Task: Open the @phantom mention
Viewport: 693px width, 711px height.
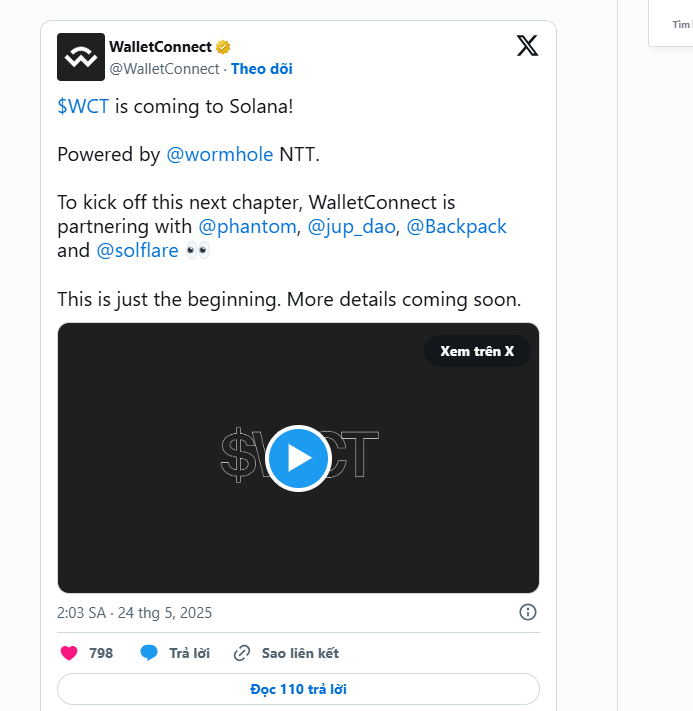Action: tap(248, 226)
